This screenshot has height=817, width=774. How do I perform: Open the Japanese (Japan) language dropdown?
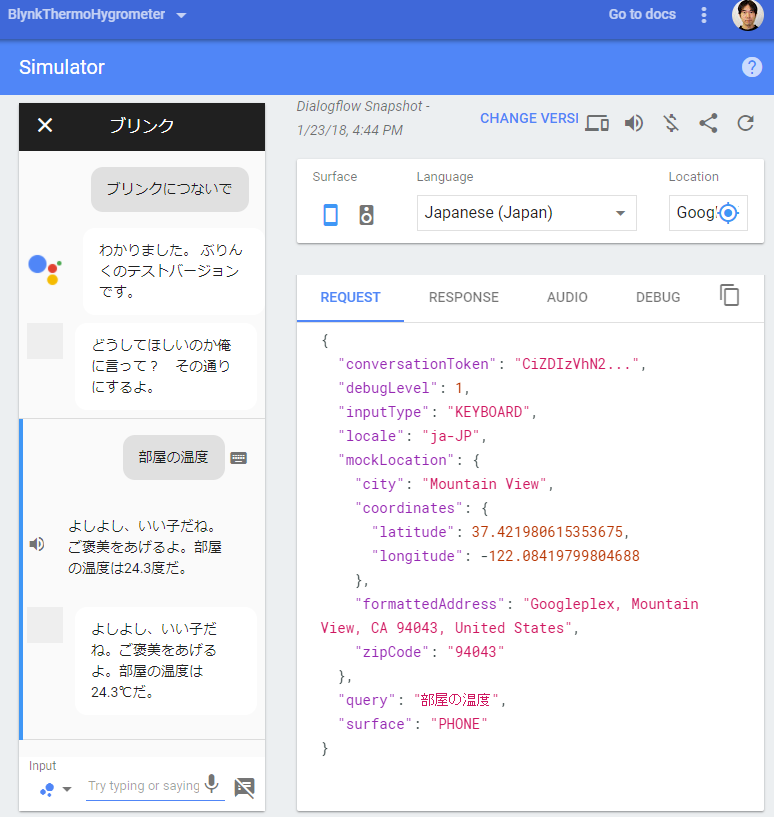pos(526,213)
